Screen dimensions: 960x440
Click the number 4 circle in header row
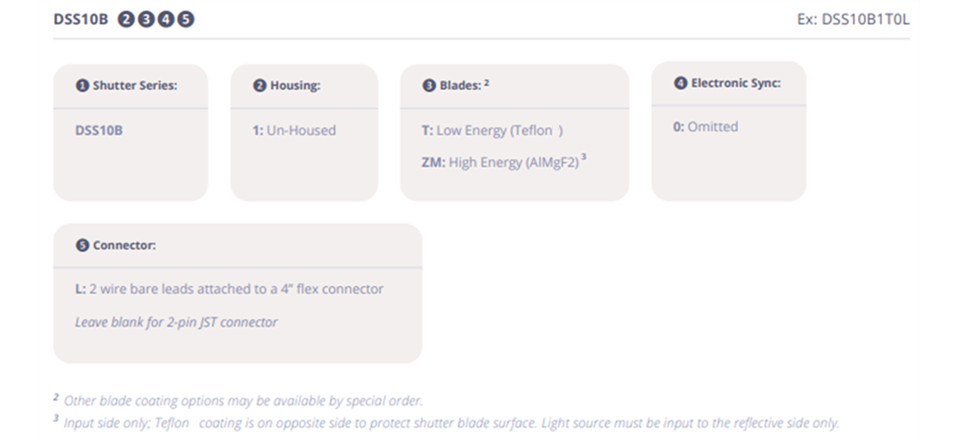point(166,19)
